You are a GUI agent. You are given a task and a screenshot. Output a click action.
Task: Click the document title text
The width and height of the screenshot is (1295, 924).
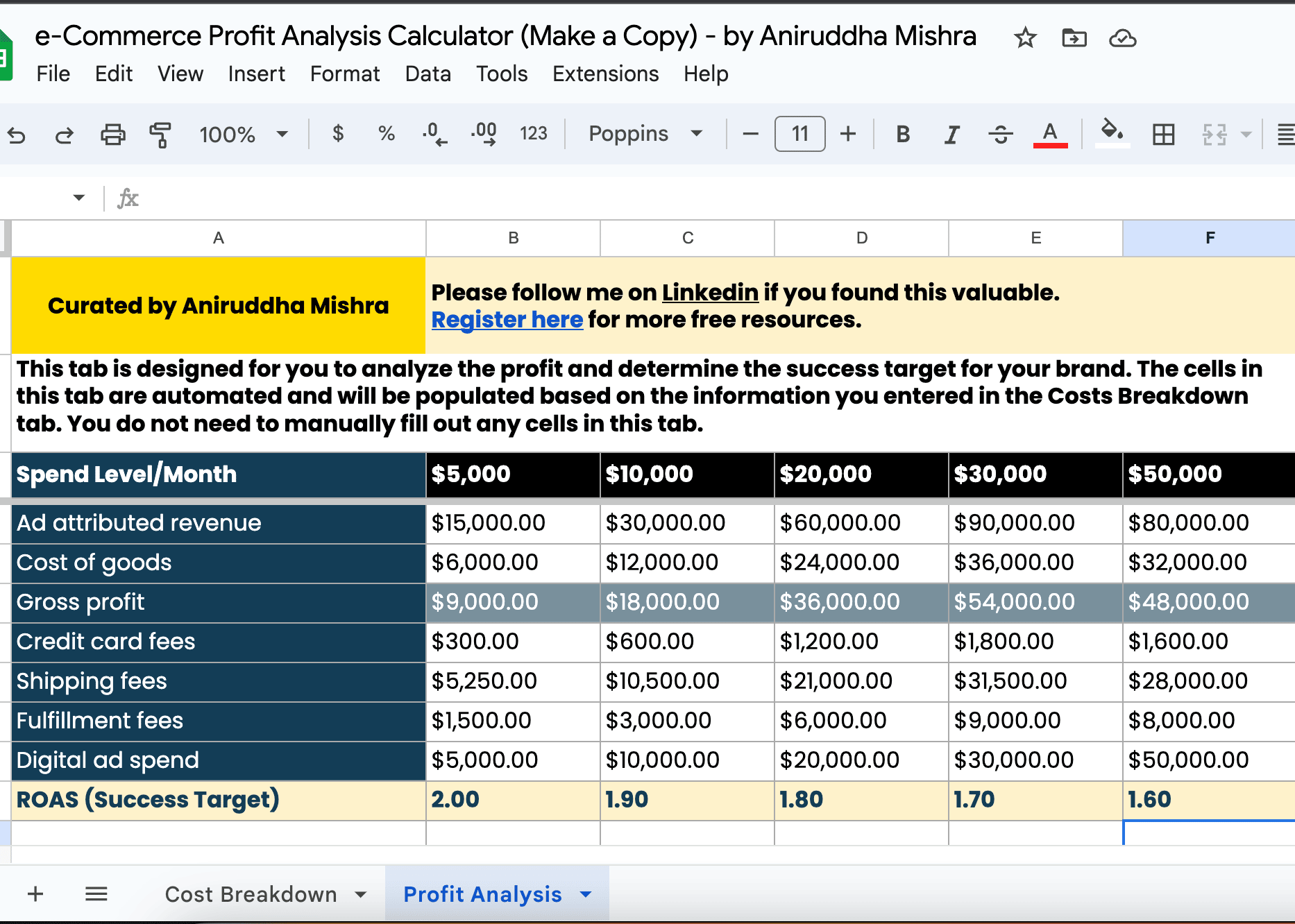(505, 36)
